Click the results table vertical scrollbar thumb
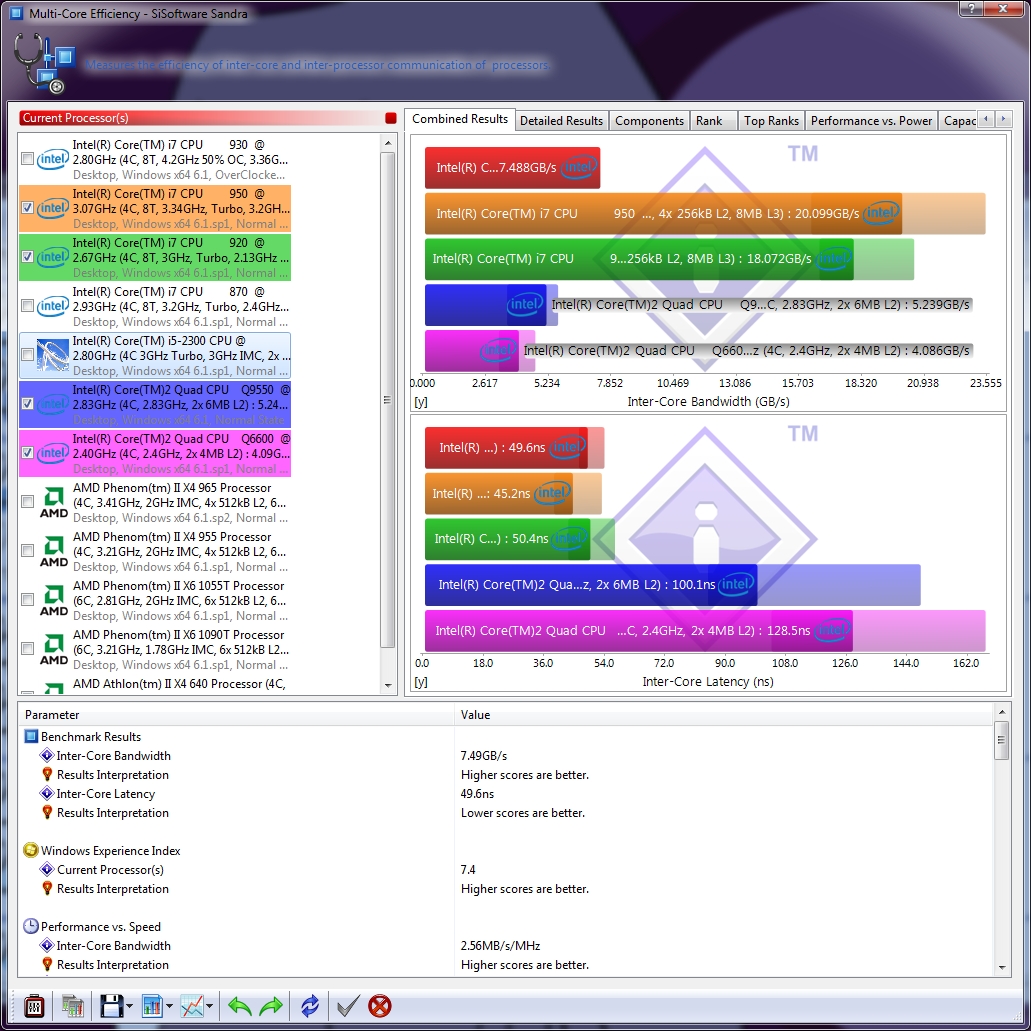 1001,740
